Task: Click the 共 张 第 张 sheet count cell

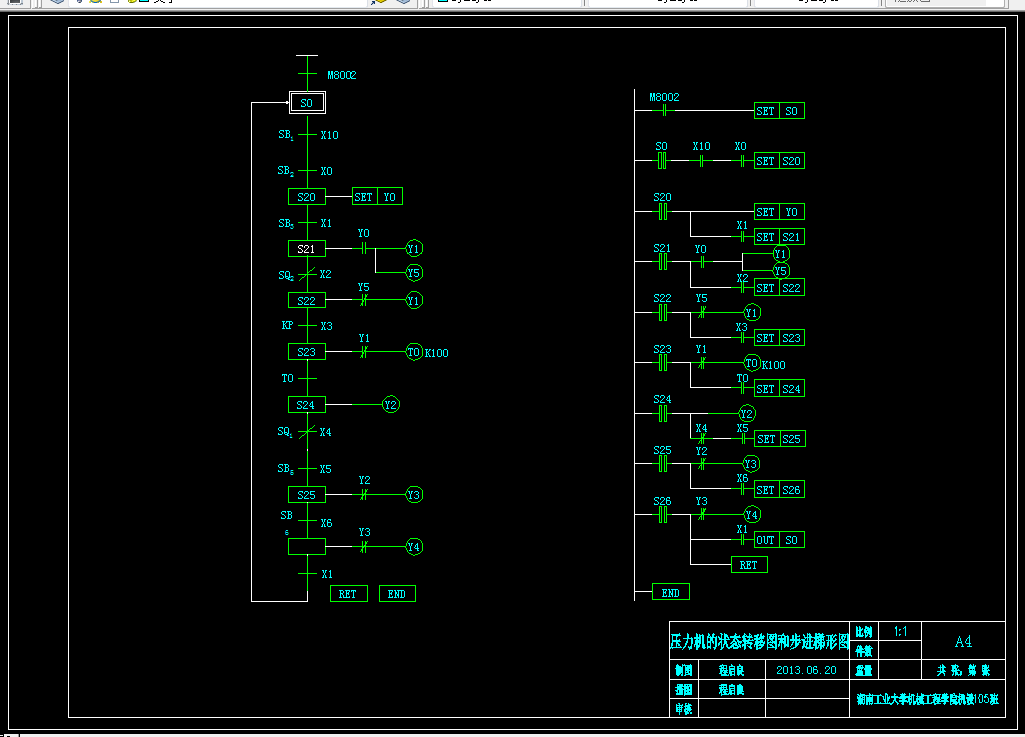Action: pyautogui.click(x=963, y=670)
